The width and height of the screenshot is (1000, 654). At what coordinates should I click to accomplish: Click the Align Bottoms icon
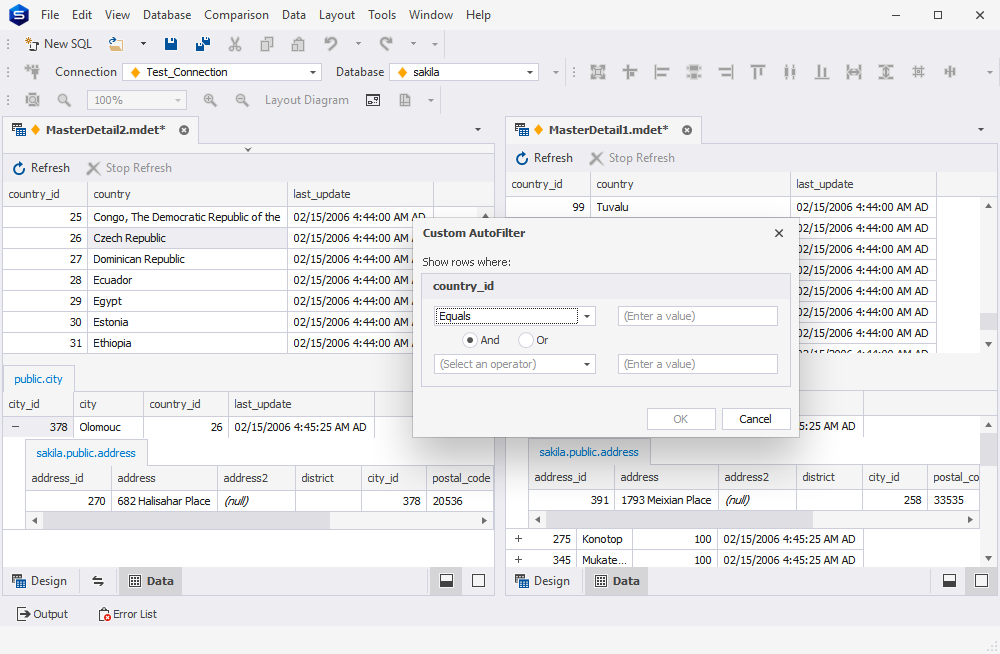point(821,72)
